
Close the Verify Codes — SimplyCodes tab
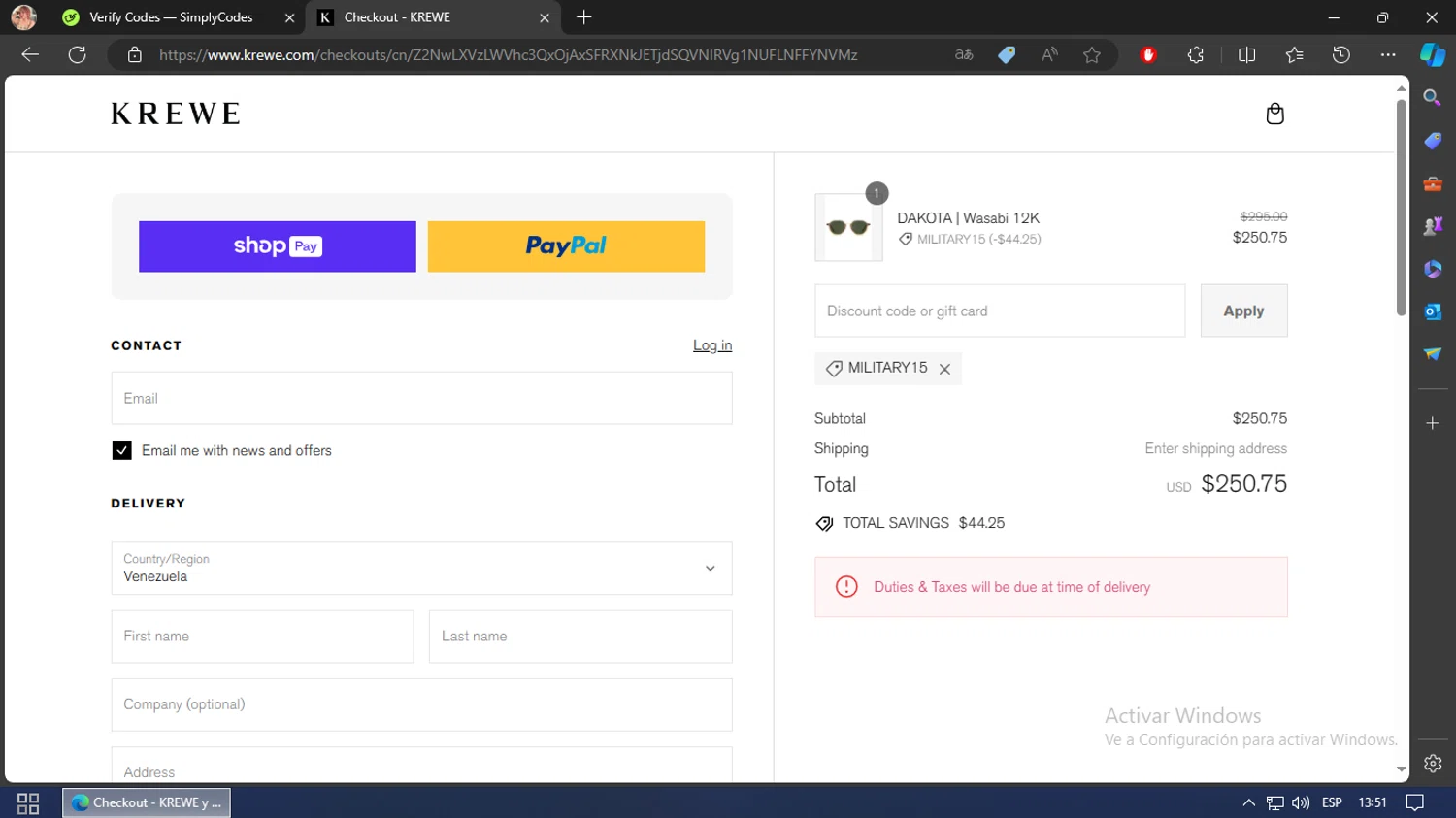pos(289,17)
